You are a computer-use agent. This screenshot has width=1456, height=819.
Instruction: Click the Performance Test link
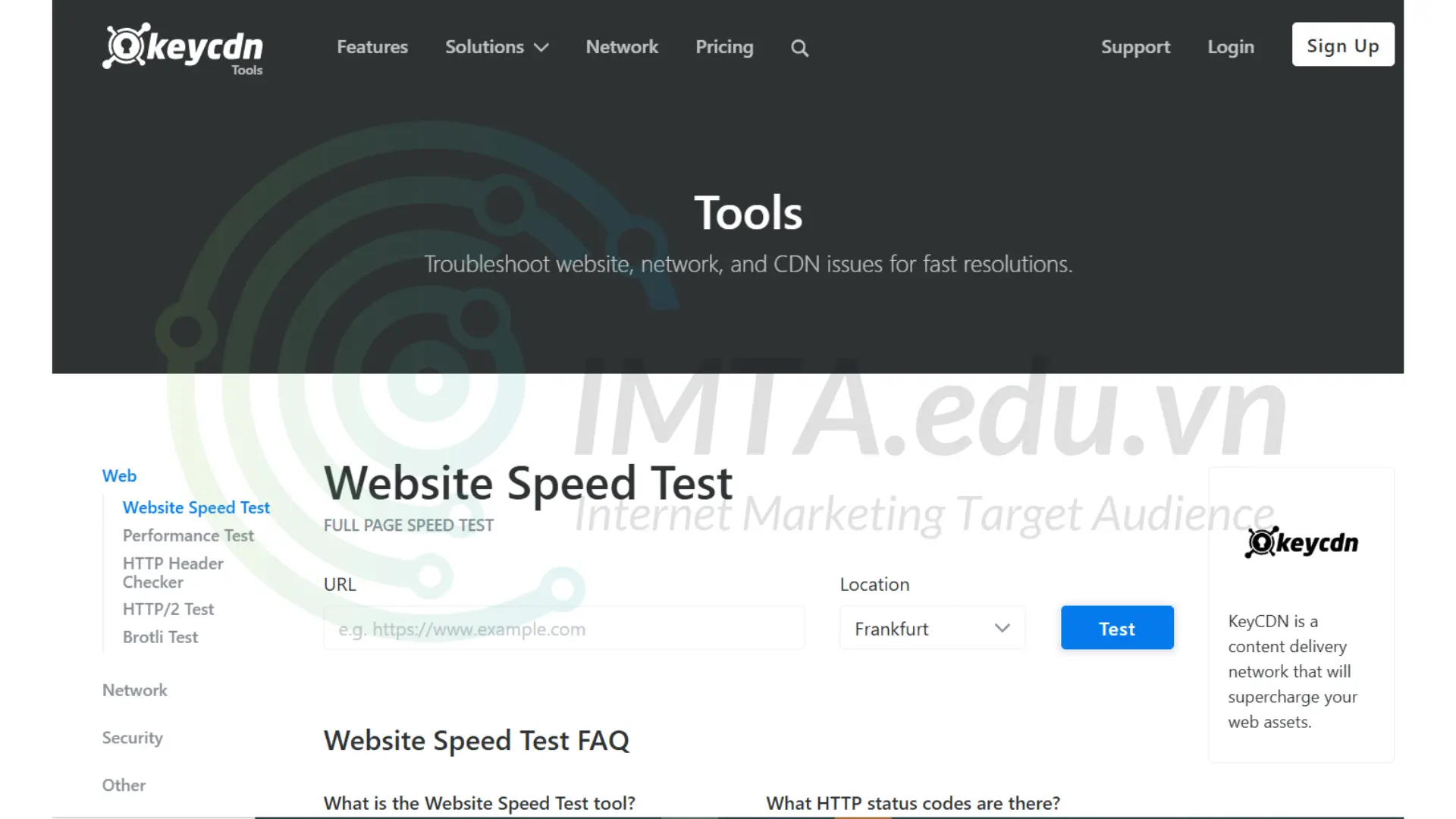(188, 535)
